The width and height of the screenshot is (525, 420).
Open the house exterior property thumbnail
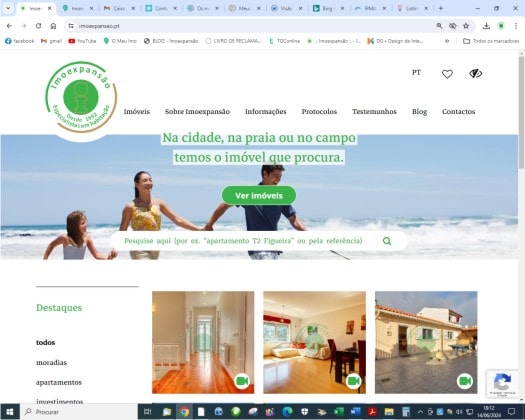[x=426, y=342]
